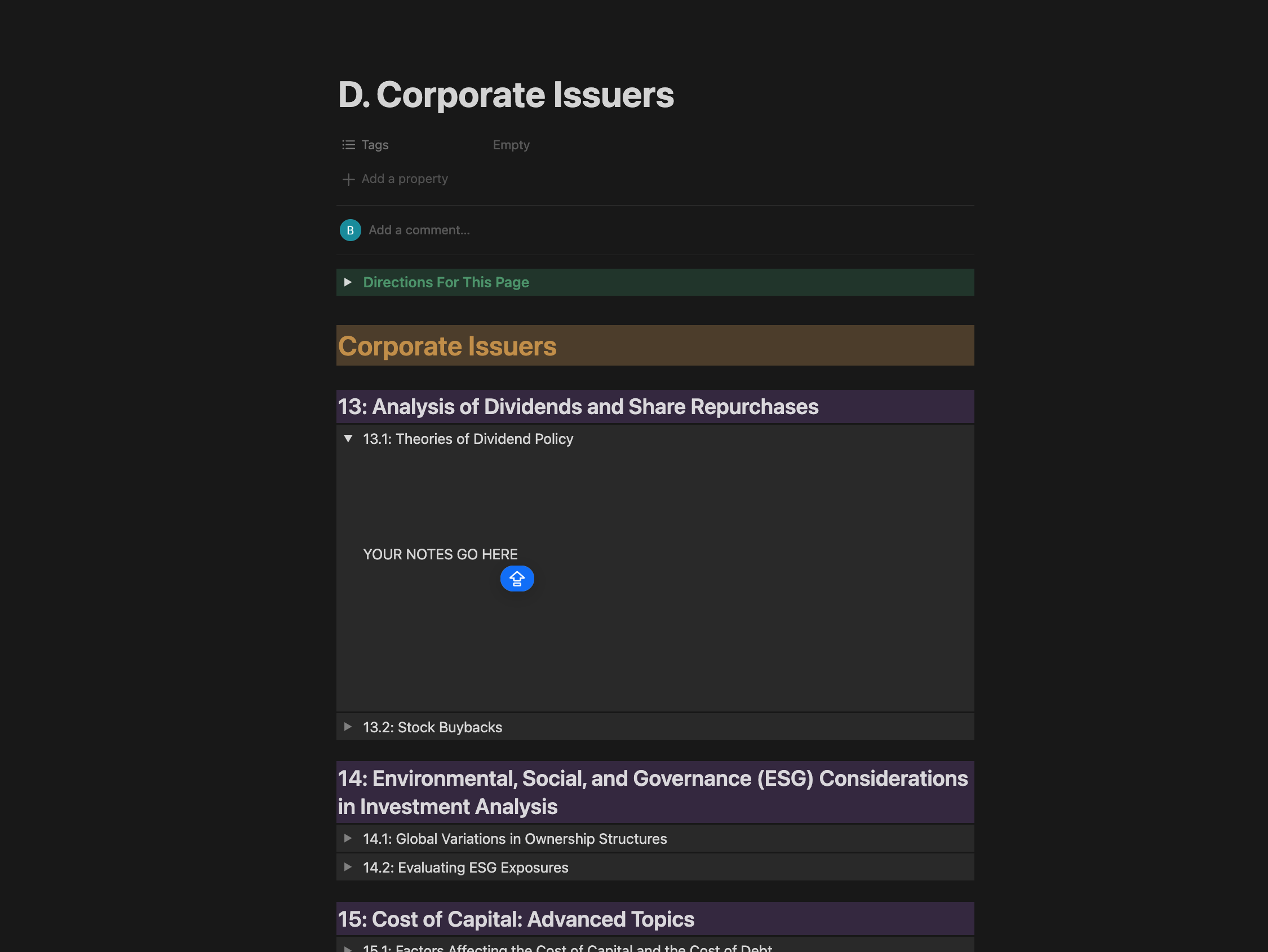Expand the Directions For This Page toggle
Screen dimensions: 1268x952
click(348, 282)
